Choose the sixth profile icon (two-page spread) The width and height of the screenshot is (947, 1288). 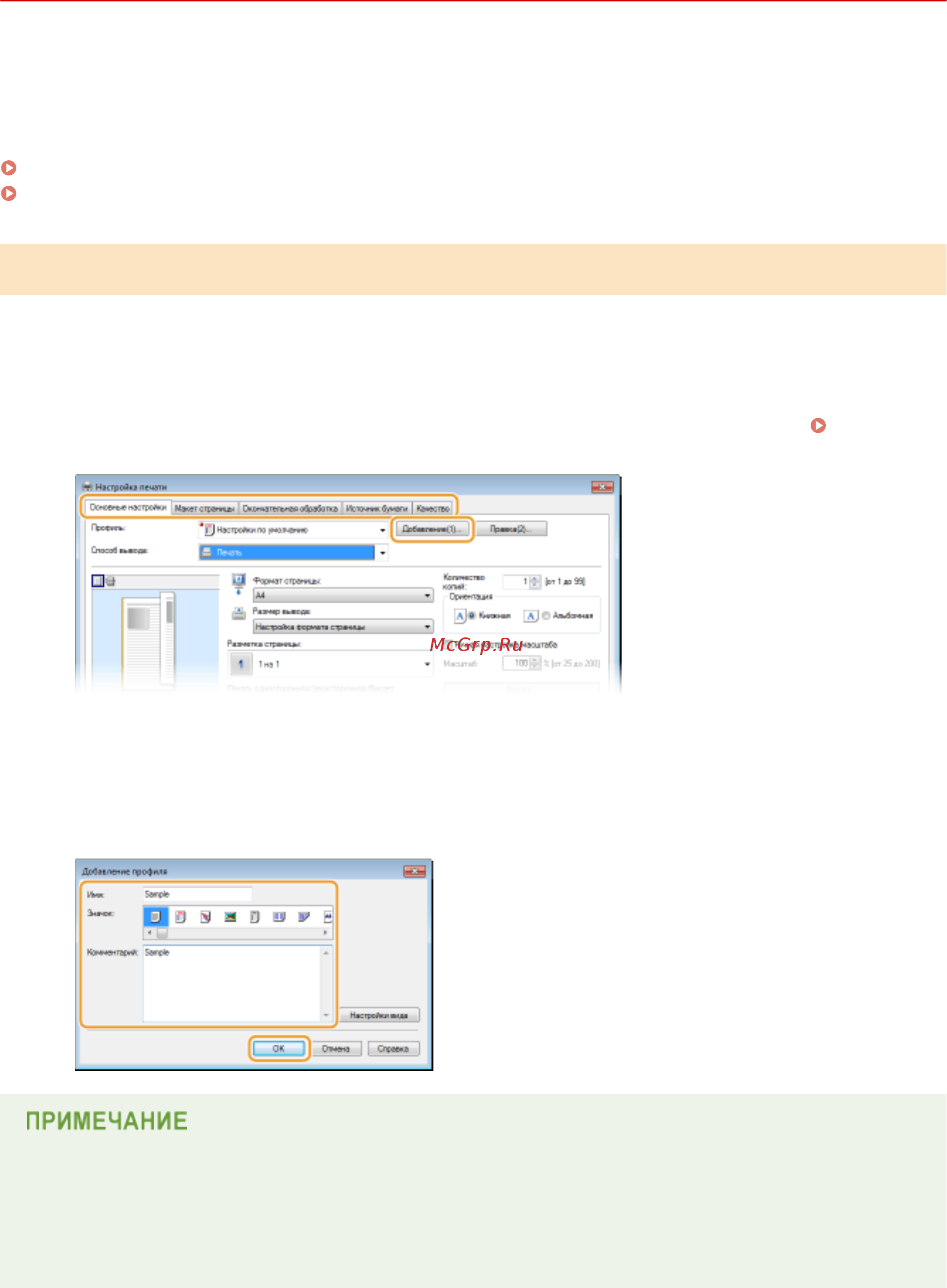click(279, 917)
